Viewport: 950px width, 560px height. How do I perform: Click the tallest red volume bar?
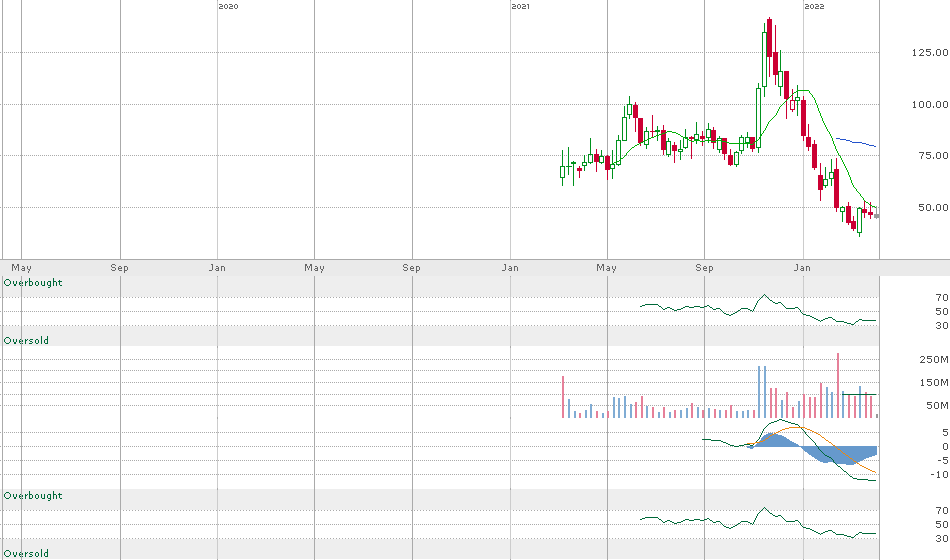point(838,385)
